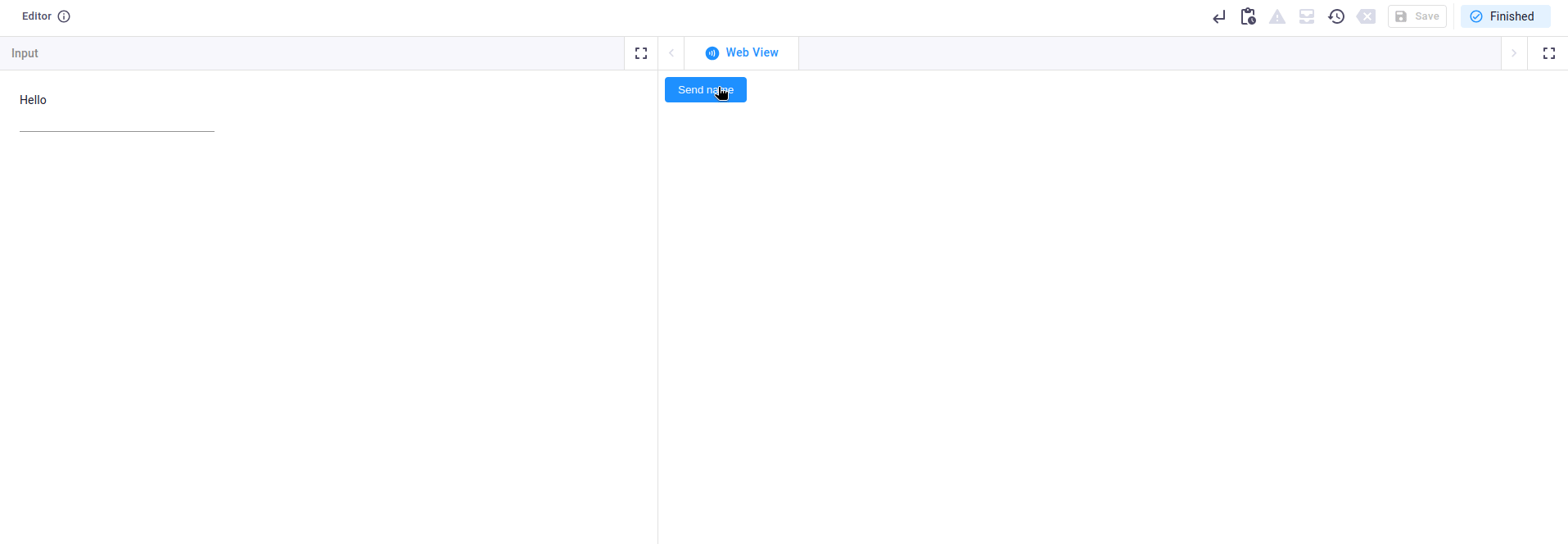1568x544 pixels.
Task: Click the Input panel header label
Action: pyautogui.click(x=25, y=53)
